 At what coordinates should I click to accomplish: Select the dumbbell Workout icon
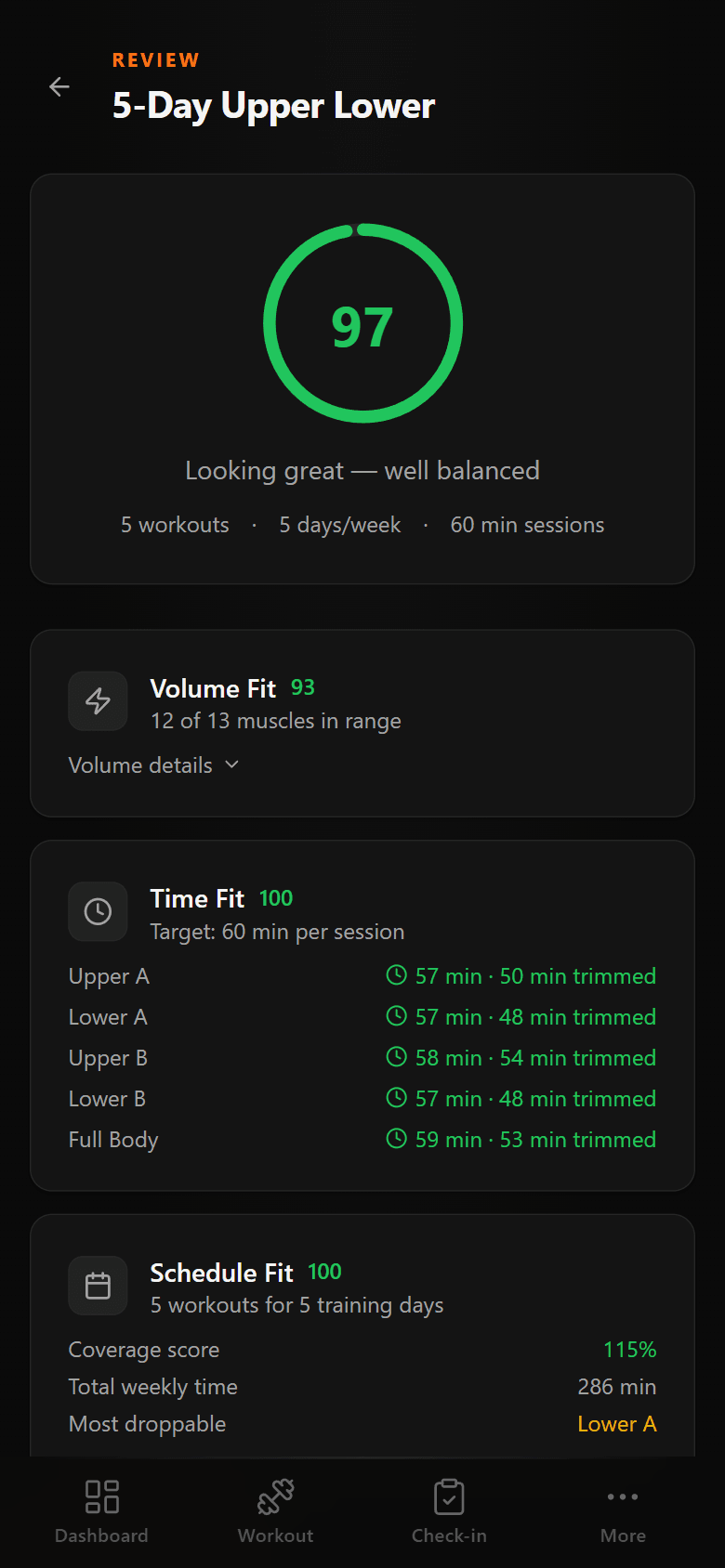point(274,1496)
